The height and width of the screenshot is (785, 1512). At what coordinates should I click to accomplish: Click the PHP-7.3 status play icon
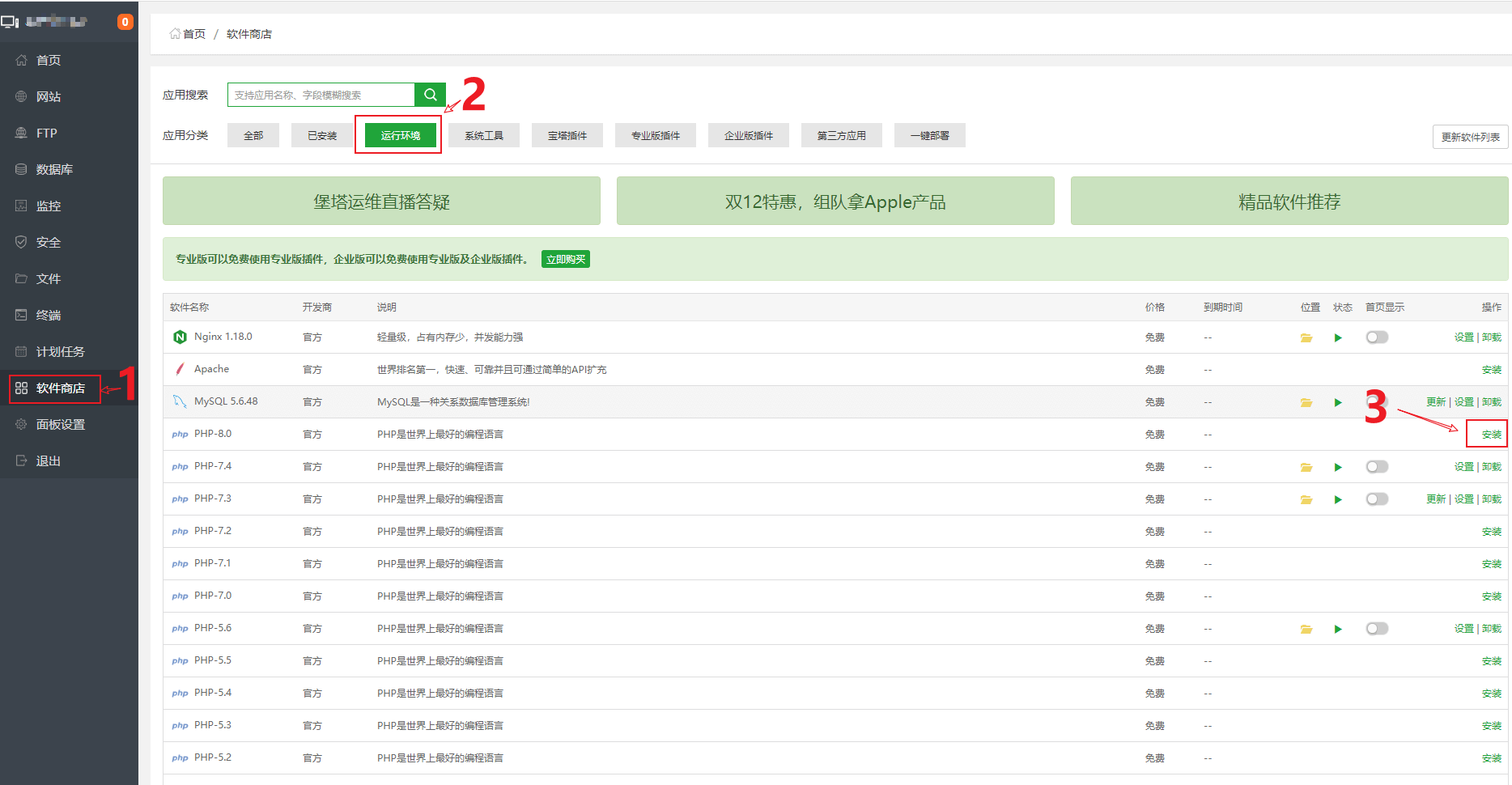point(1338,499)
